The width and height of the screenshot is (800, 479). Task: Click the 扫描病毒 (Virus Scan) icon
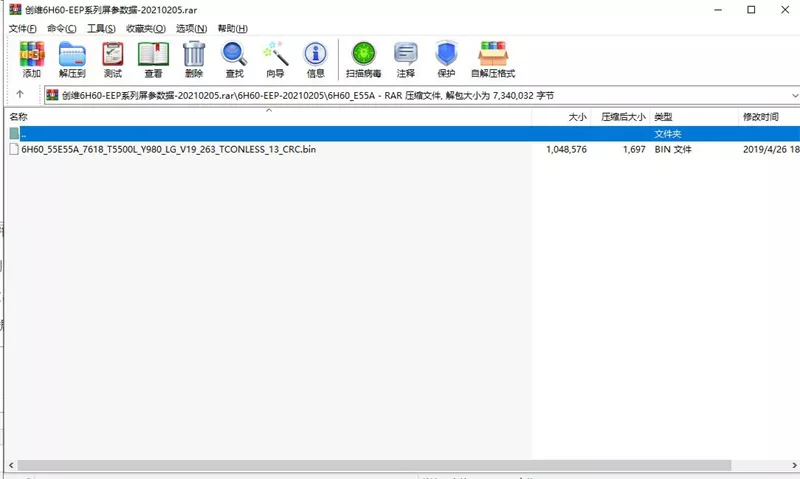[x=363, y=54]
